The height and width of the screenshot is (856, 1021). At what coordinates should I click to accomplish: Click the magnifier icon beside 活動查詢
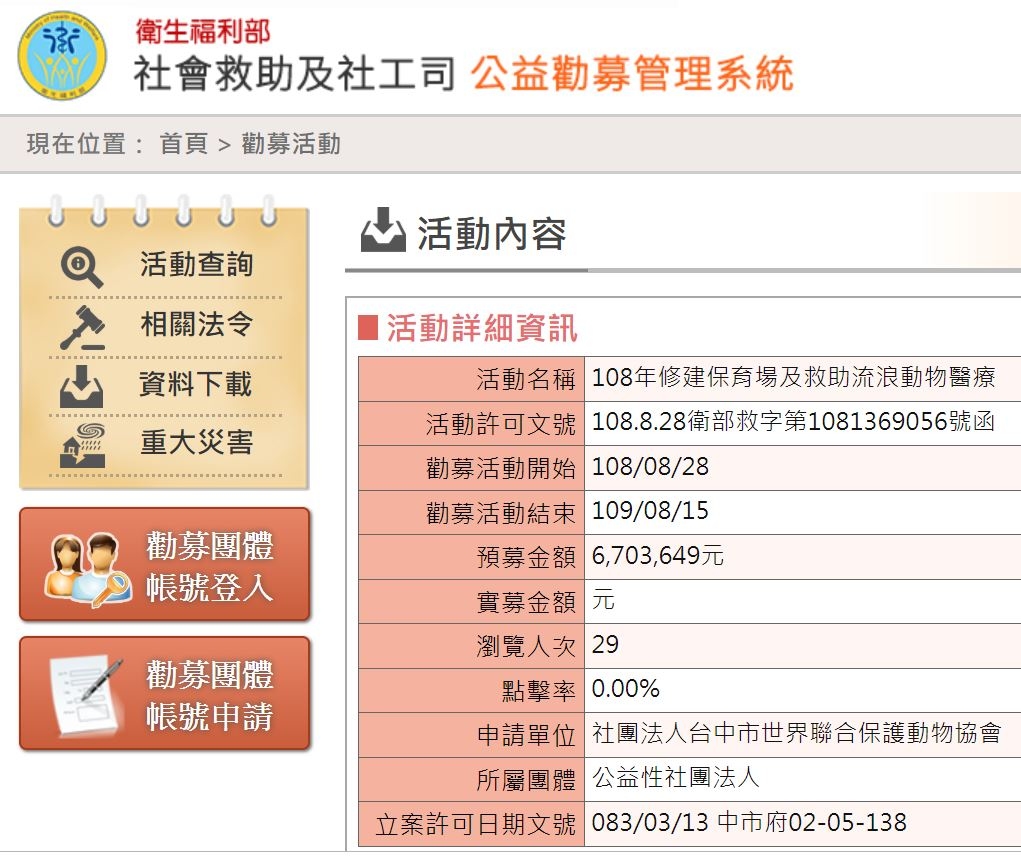[81, 267]
